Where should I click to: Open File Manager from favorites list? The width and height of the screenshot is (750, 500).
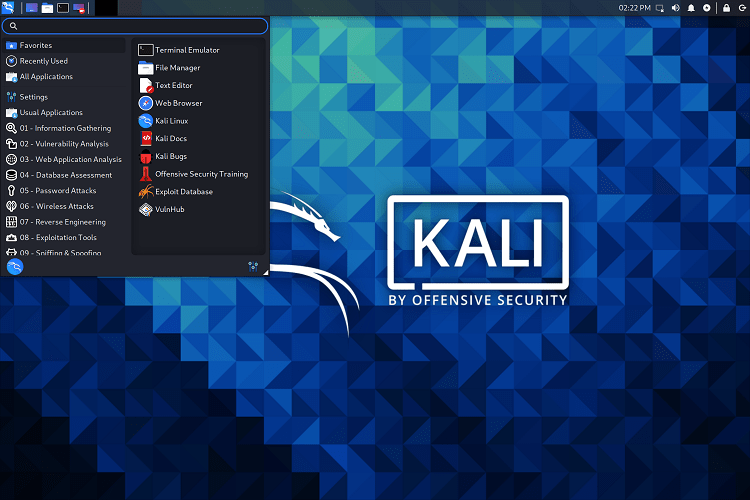pyautogui.click(x=199, y=67)
